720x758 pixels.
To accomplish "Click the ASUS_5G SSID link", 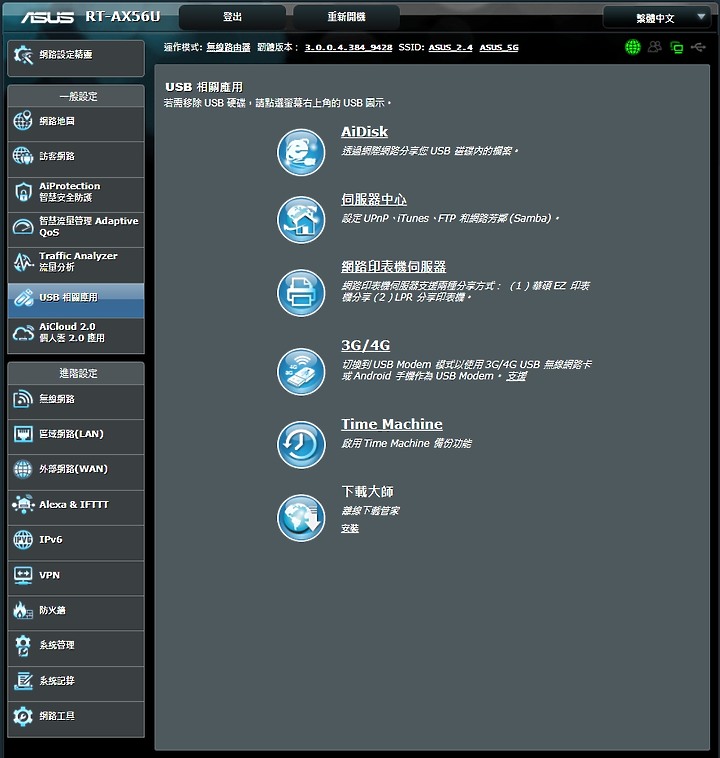I will coord(499,47).
